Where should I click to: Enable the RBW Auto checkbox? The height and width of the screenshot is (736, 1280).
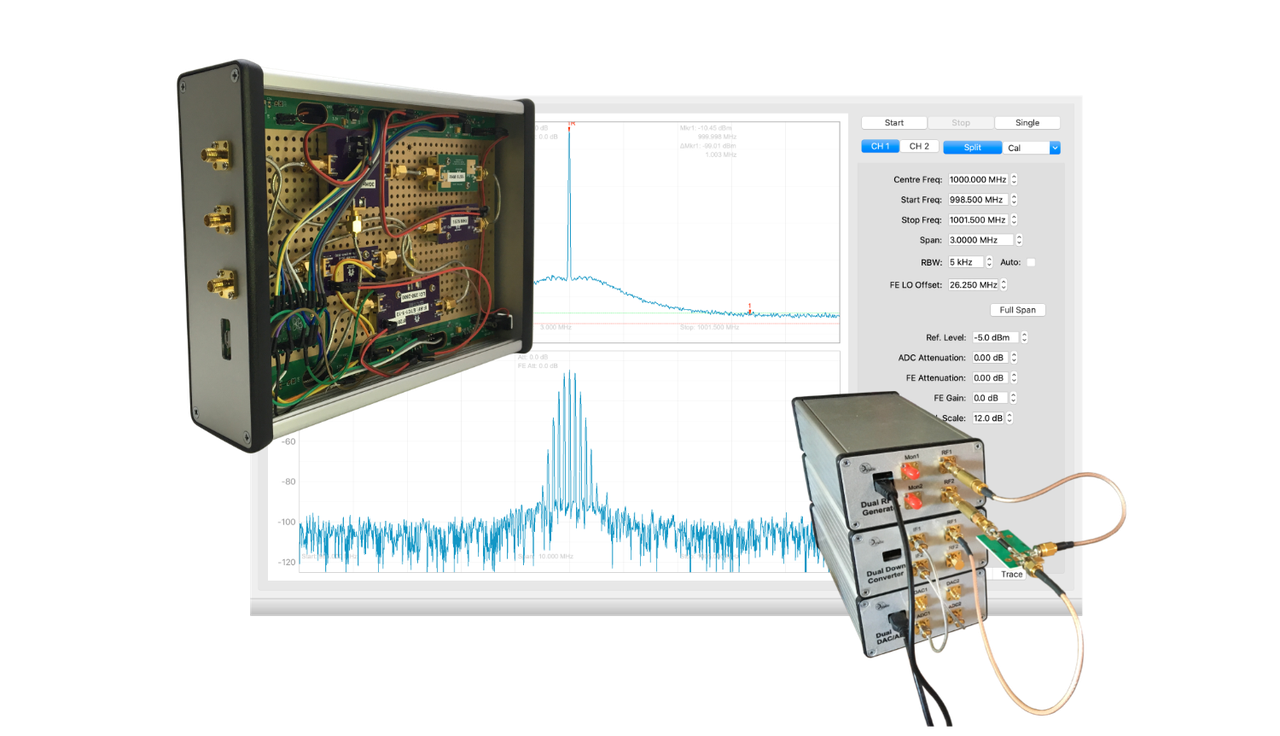point(1031,262)
